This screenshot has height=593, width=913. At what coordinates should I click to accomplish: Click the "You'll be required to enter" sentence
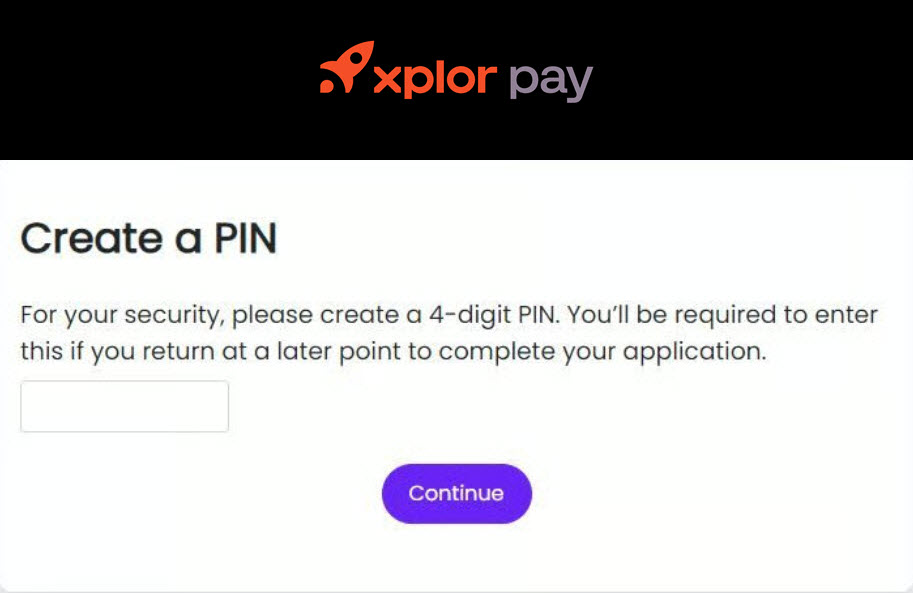pos(724,316)
